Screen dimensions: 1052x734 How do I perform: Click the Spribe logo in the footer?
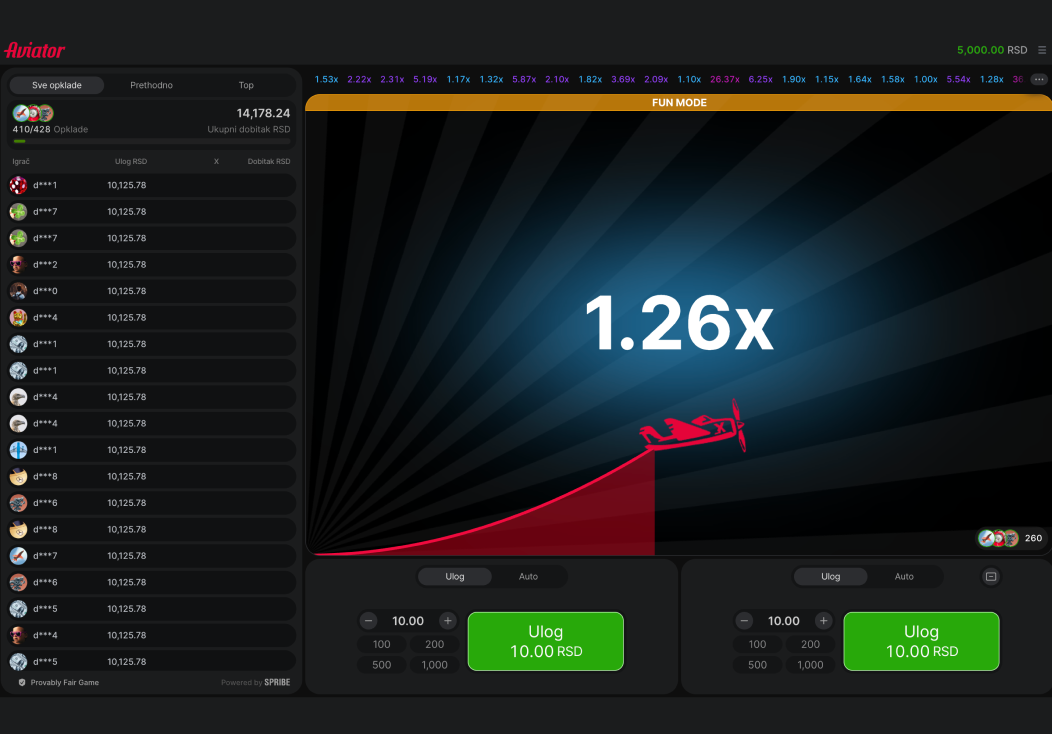tap(276, 682)
